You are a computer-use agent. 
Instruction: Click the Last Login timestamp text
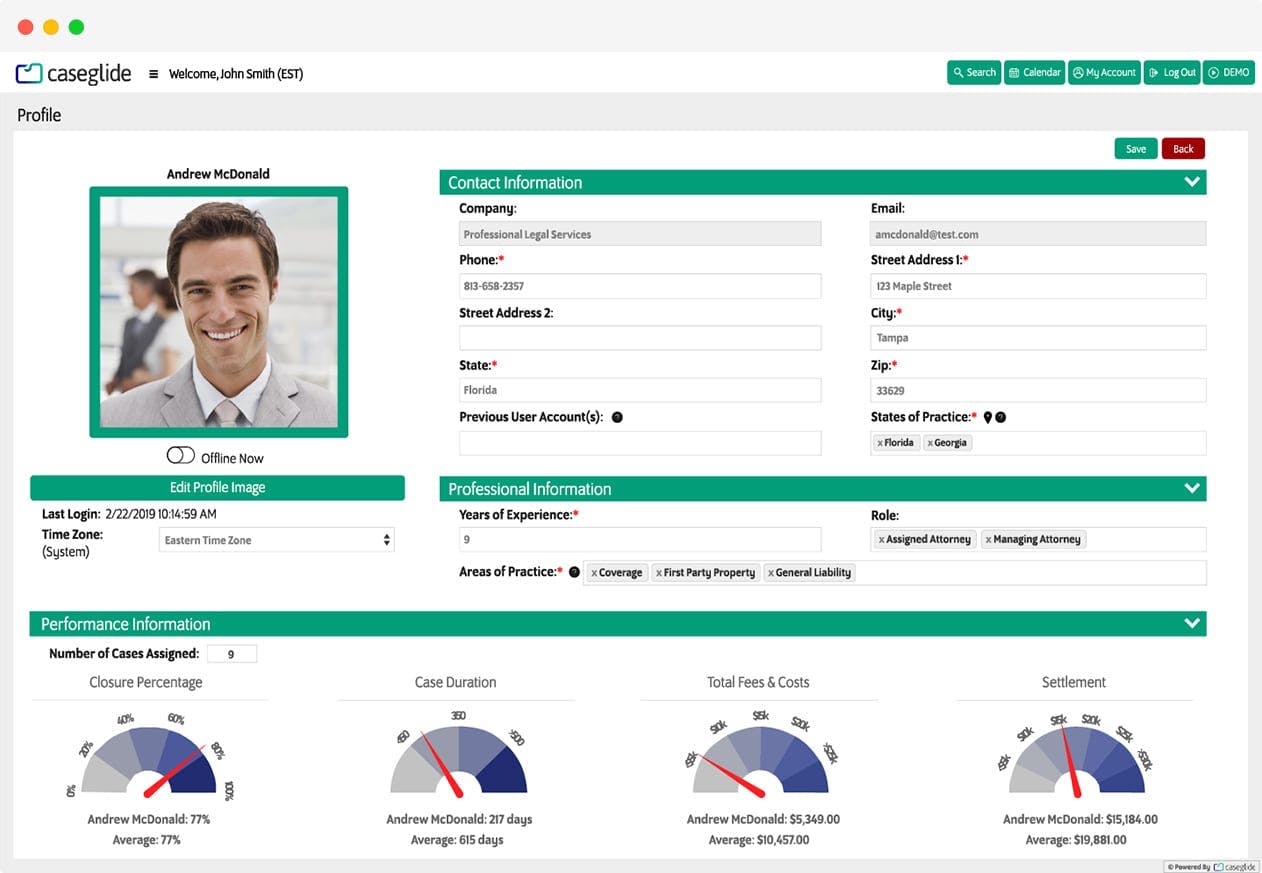click(x=161, y=514)
